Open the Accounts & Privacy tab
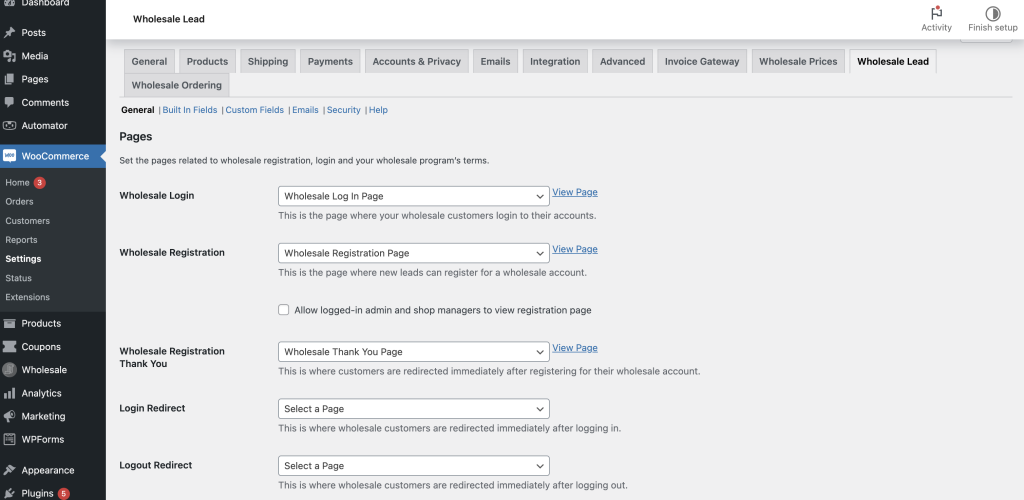 tap(416, 61)
